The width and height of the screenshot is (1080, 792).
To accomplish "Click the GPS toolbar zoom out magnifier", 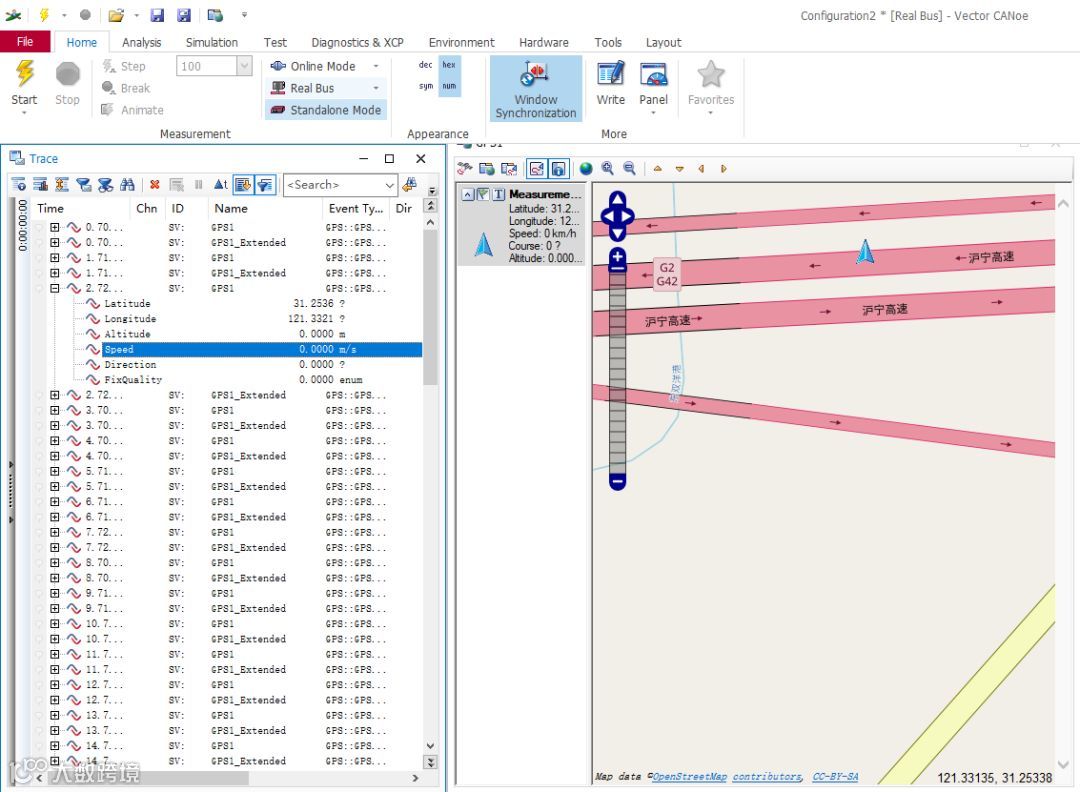I will coord(630,169).
